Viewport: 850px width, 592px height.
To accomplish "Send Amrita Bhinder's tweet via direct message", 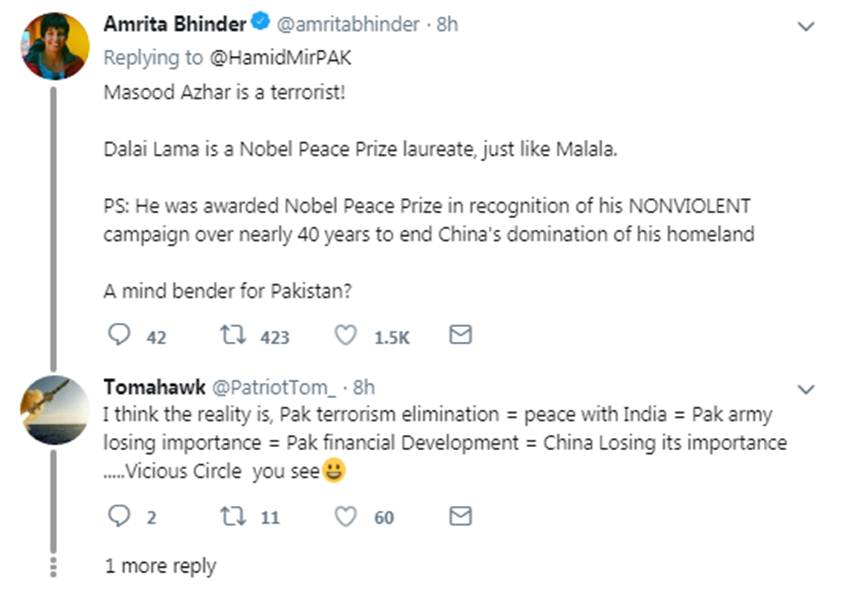I will (460, 336).
